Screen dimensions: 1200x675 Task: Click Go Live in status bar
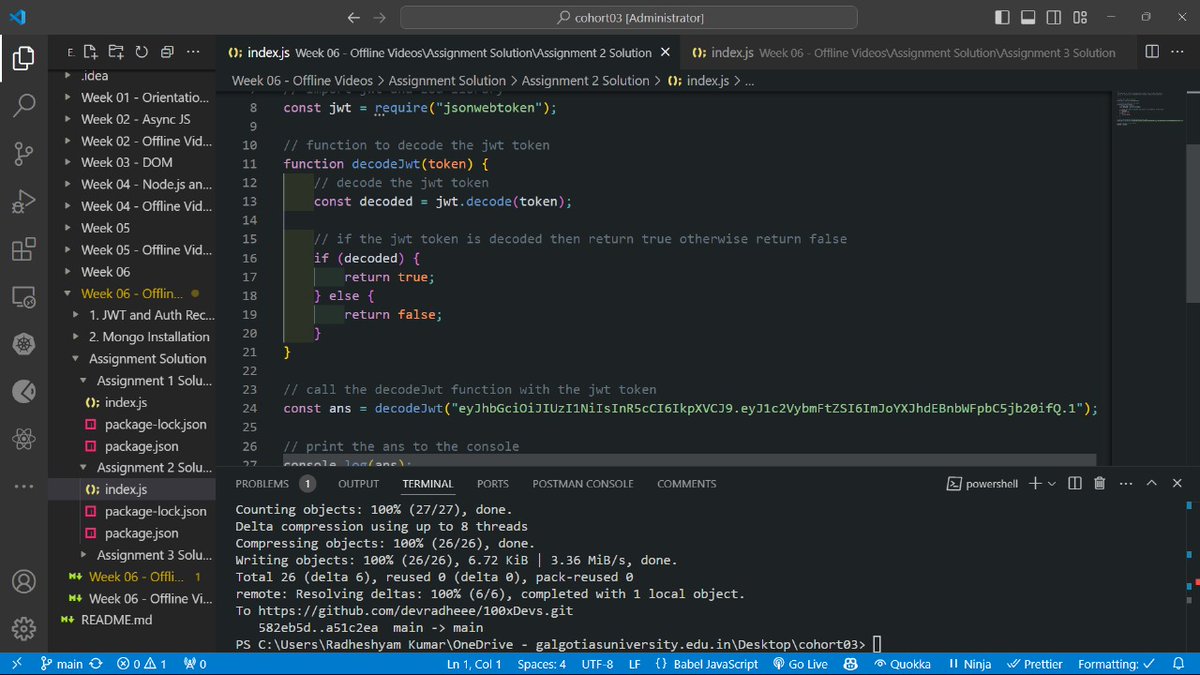click(799, 664)
